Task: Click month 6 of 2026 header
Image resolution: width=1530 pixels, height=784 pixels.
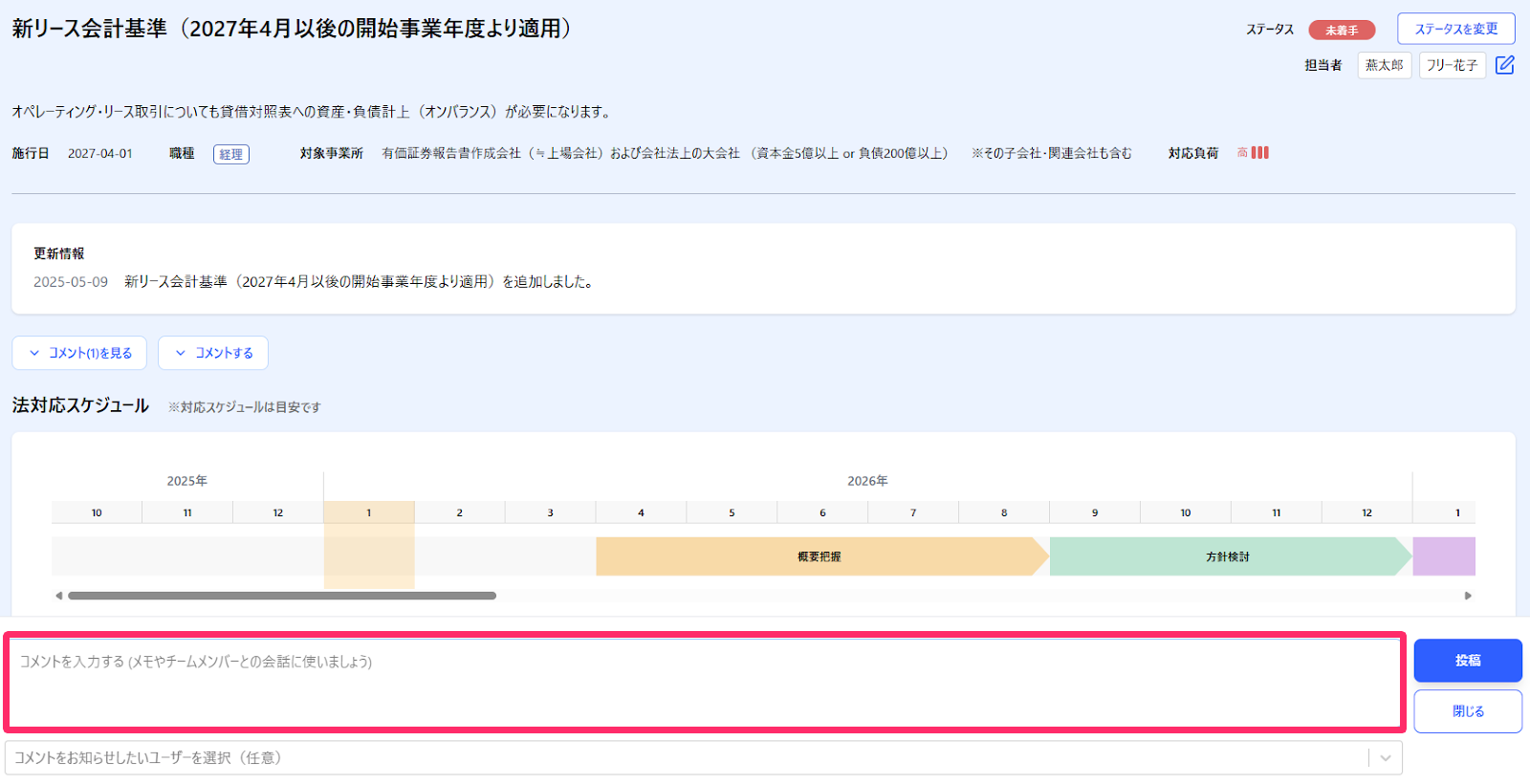Action: click(x=822, y=512)
